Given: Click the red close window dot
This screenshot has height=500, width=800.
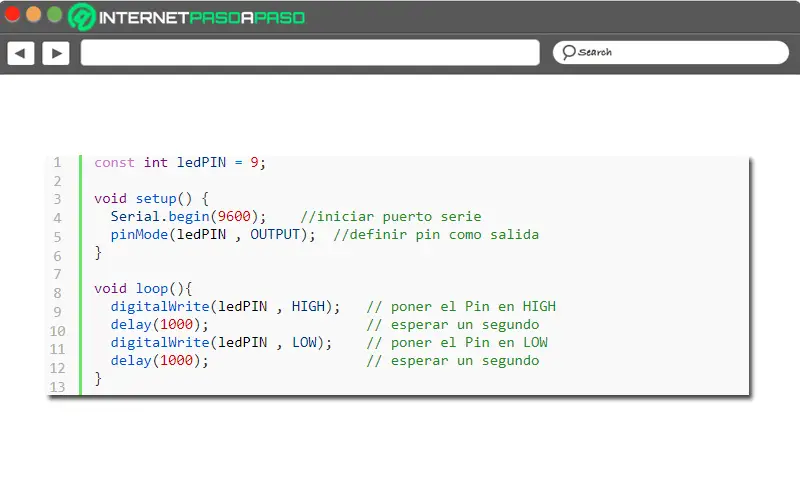Looking at the screenshot, I should point(12,15).
